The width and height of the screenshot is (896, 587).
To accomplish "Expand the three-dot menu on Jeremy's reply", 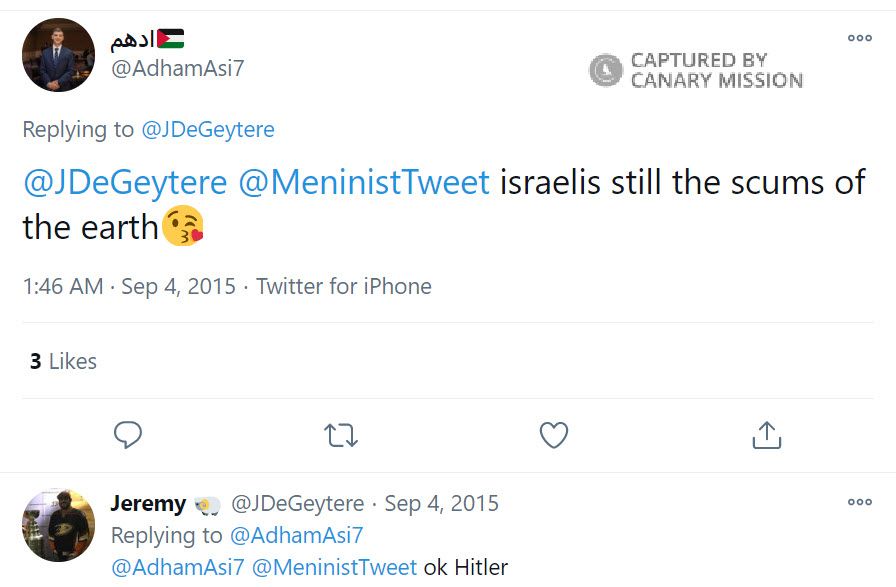I will point(859,502).
